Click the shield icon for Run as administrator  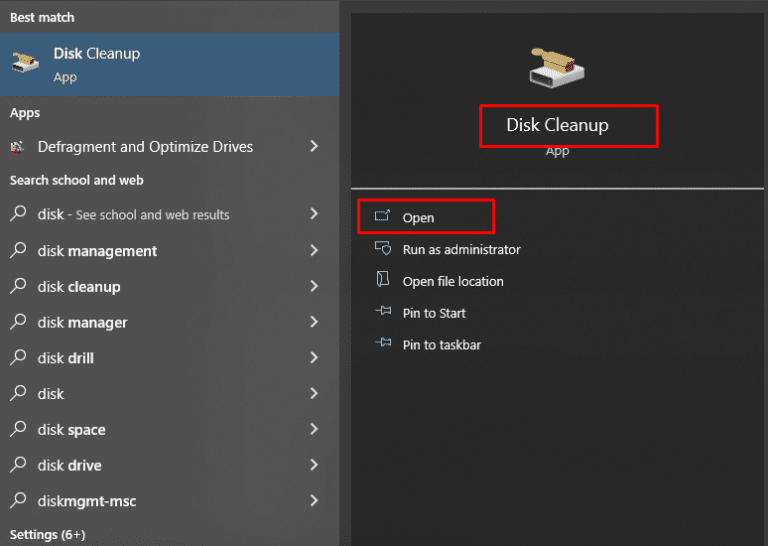tap(383, 248)
